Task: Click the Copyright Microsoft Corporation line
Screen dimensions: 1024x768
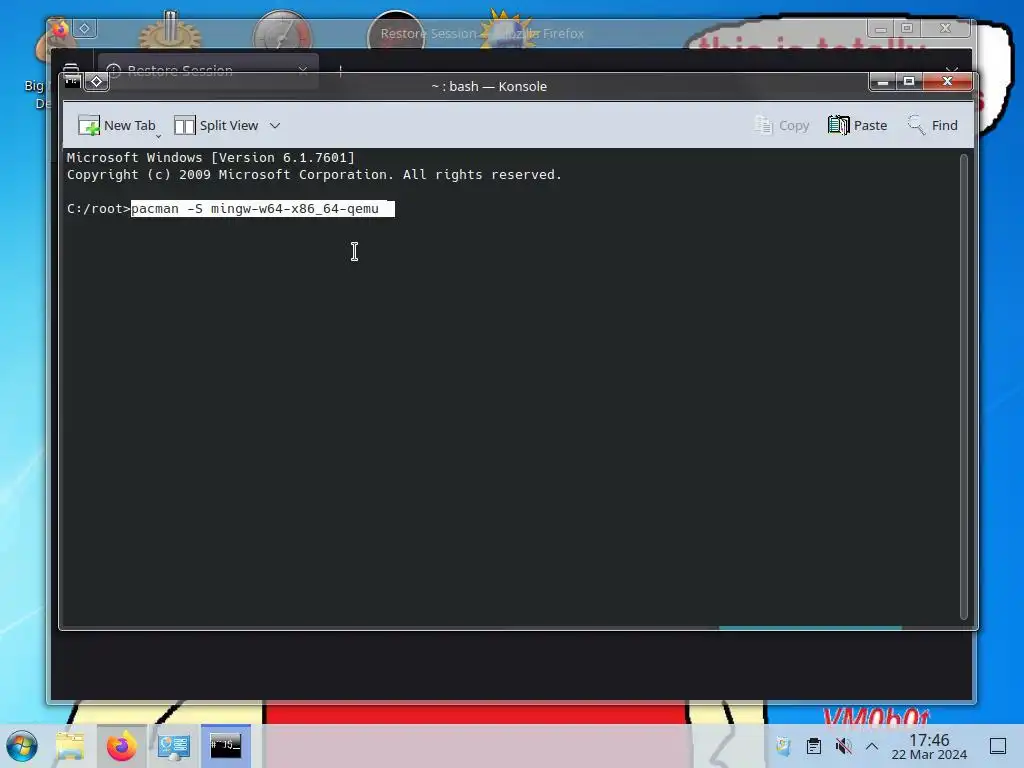Action: click(x=314, y=174)
